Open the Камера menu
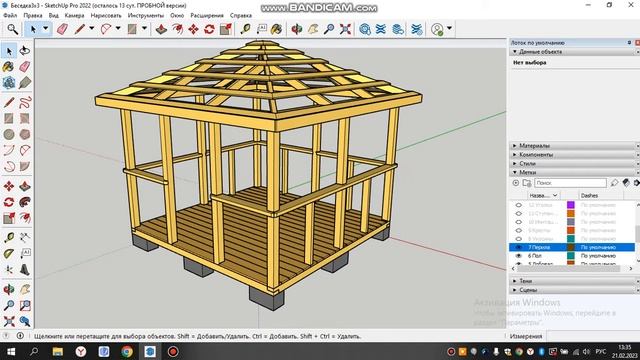The width and height of the screenshot is (640, 360). (x=74, y=16)
